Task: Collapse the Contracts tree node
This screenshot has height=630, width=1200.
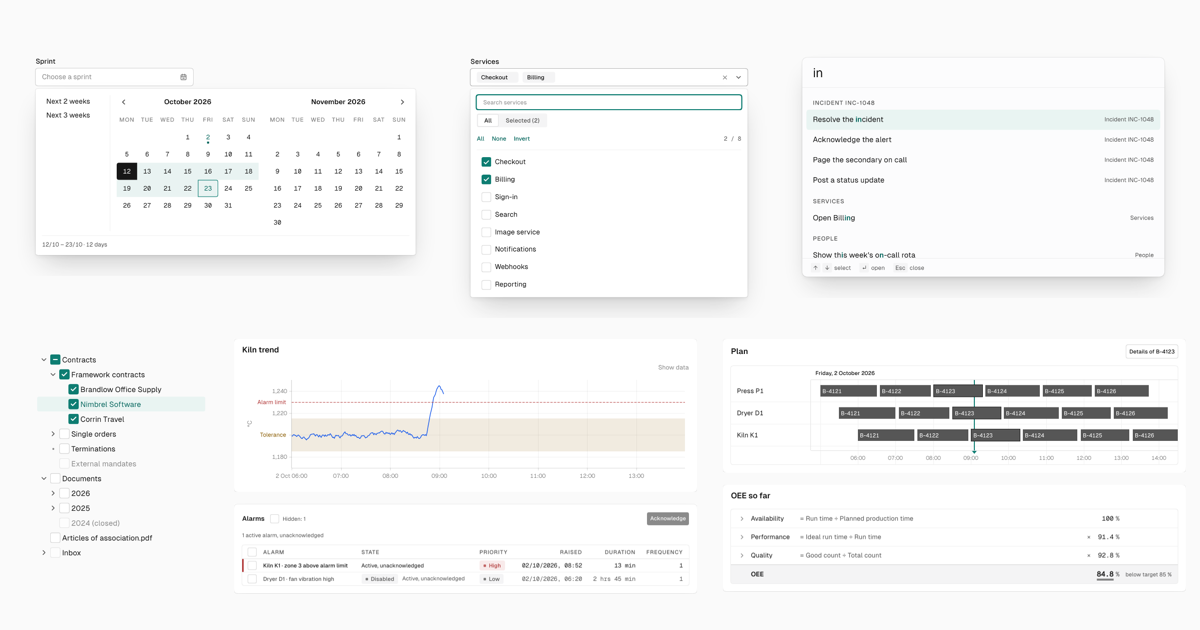Action: (44, 360)
